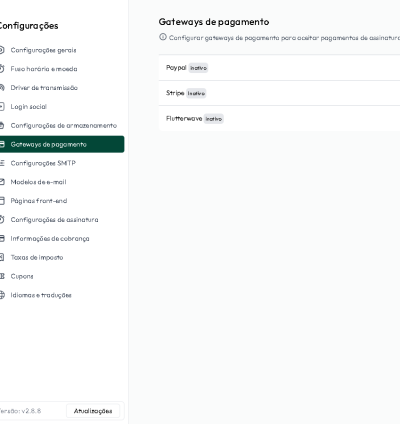Click Stripe's Inativo status badge
The height and width of the screenshot is (424, 400).
pyautogui.click(x=196, y=93)
